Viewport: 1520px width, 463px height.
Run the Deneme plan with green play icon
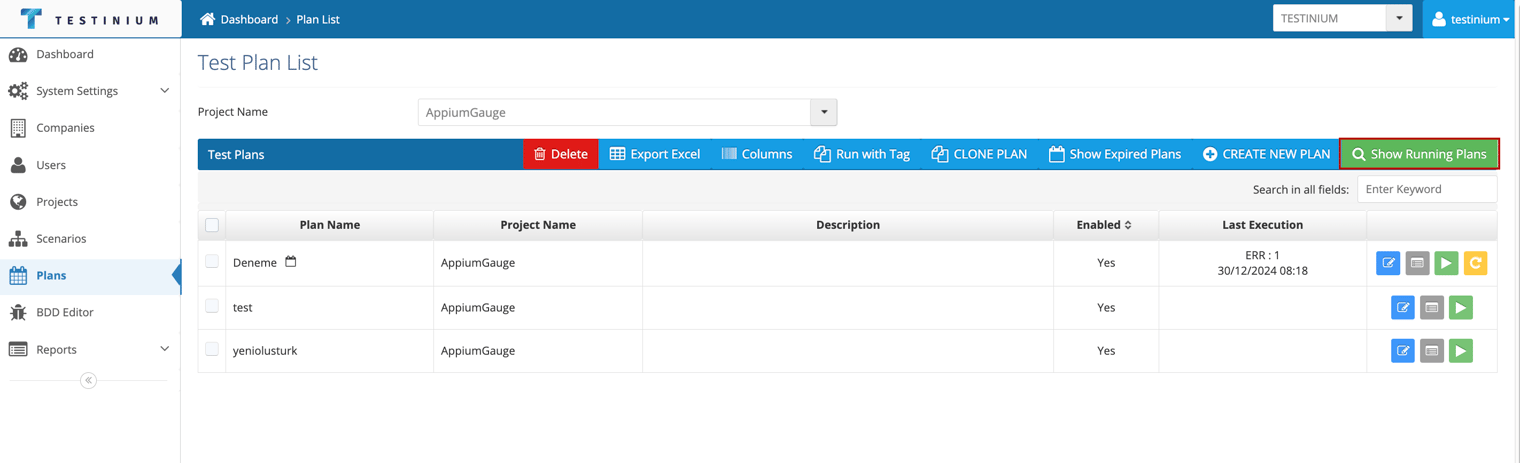point(1446,263)
